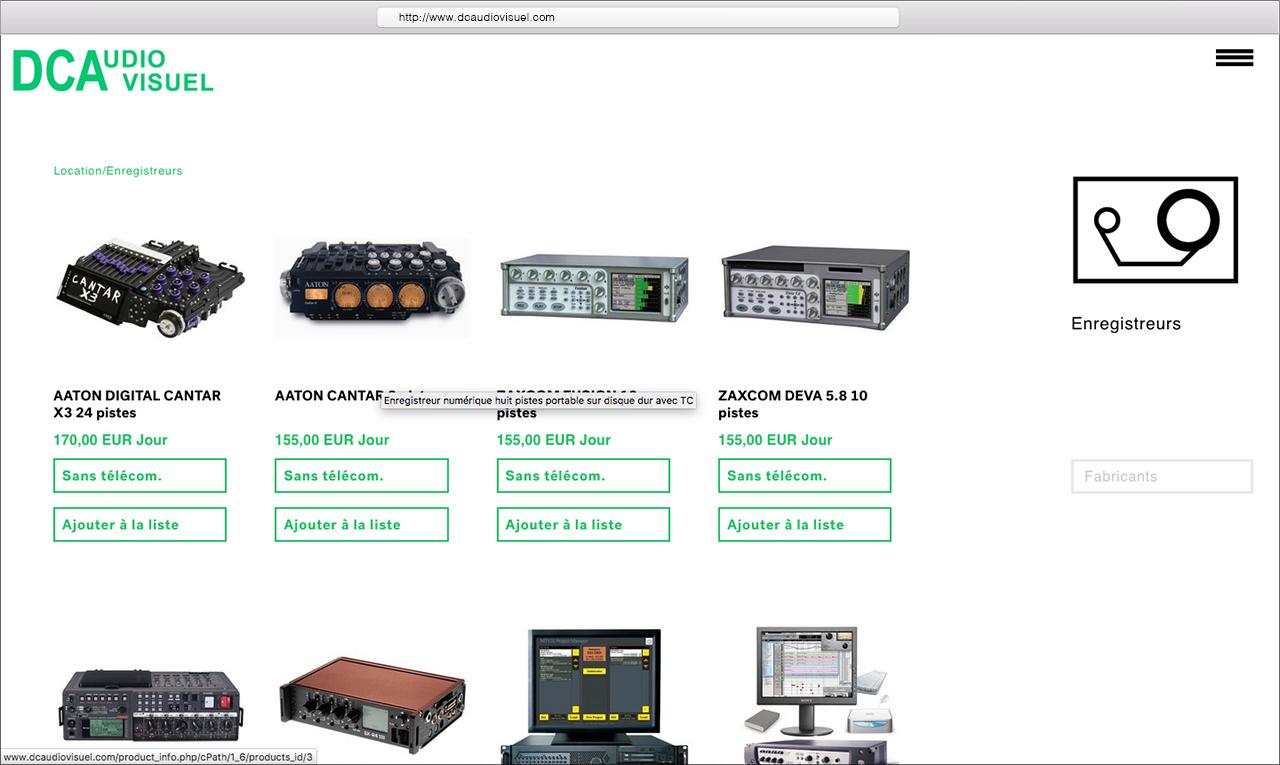Open the Aaton Cantar X3 product image
This screenshot has width=1280, height=765.
(149, 288)
